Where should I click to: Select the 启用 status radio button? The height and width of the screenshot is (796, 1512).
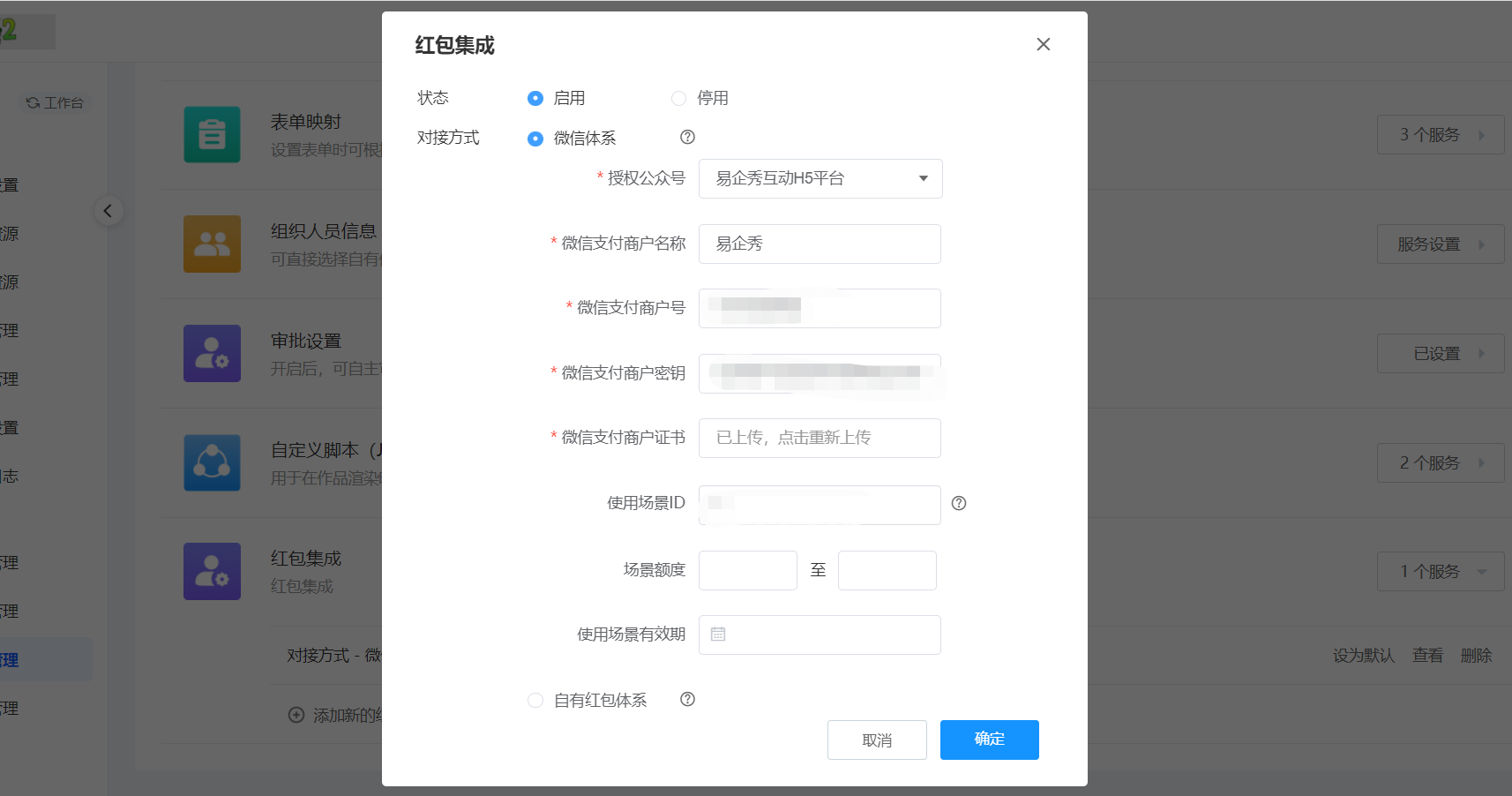click(535, 98)
